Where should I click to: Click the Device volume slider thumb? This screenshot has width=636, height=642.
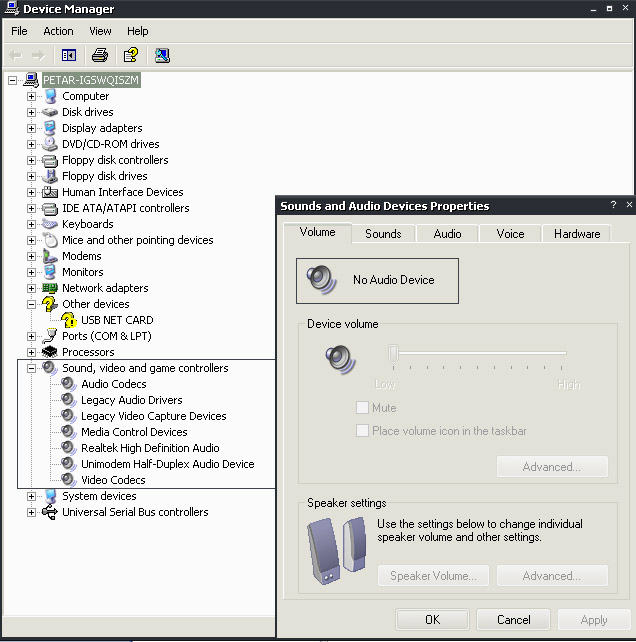tap(393, 354)
